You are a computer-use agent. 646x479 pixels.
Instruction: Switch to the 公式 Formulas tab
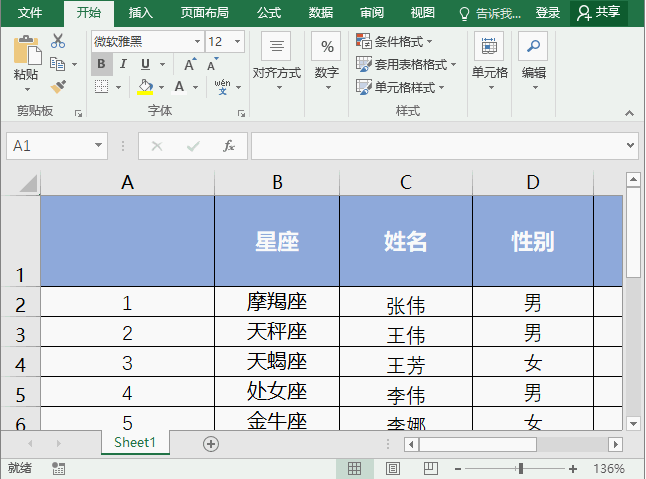point(269,13)
